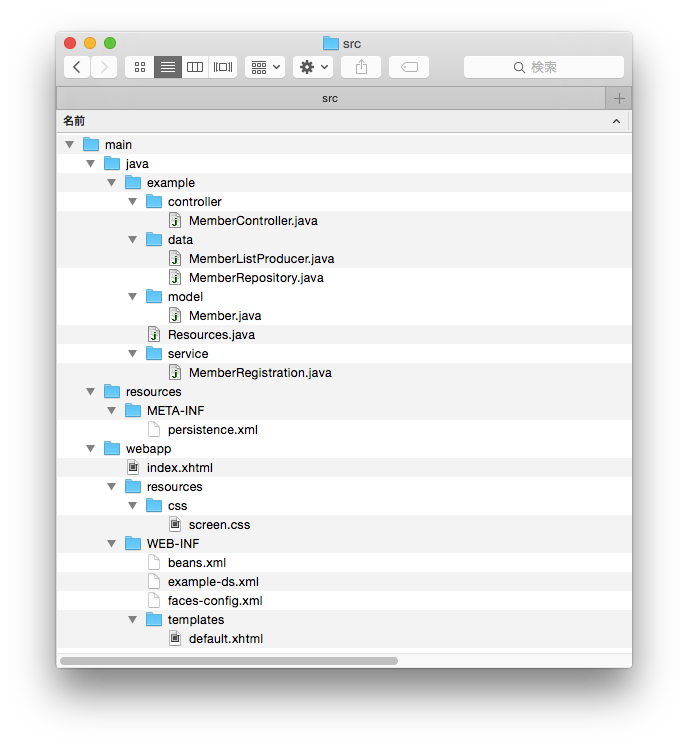Click the service folder icon
The height and width of the screenshot is (748, 688).
[154, 353]
